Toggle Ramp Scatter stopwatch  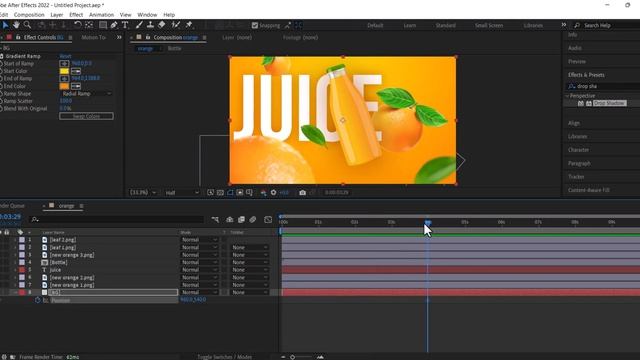1,101
